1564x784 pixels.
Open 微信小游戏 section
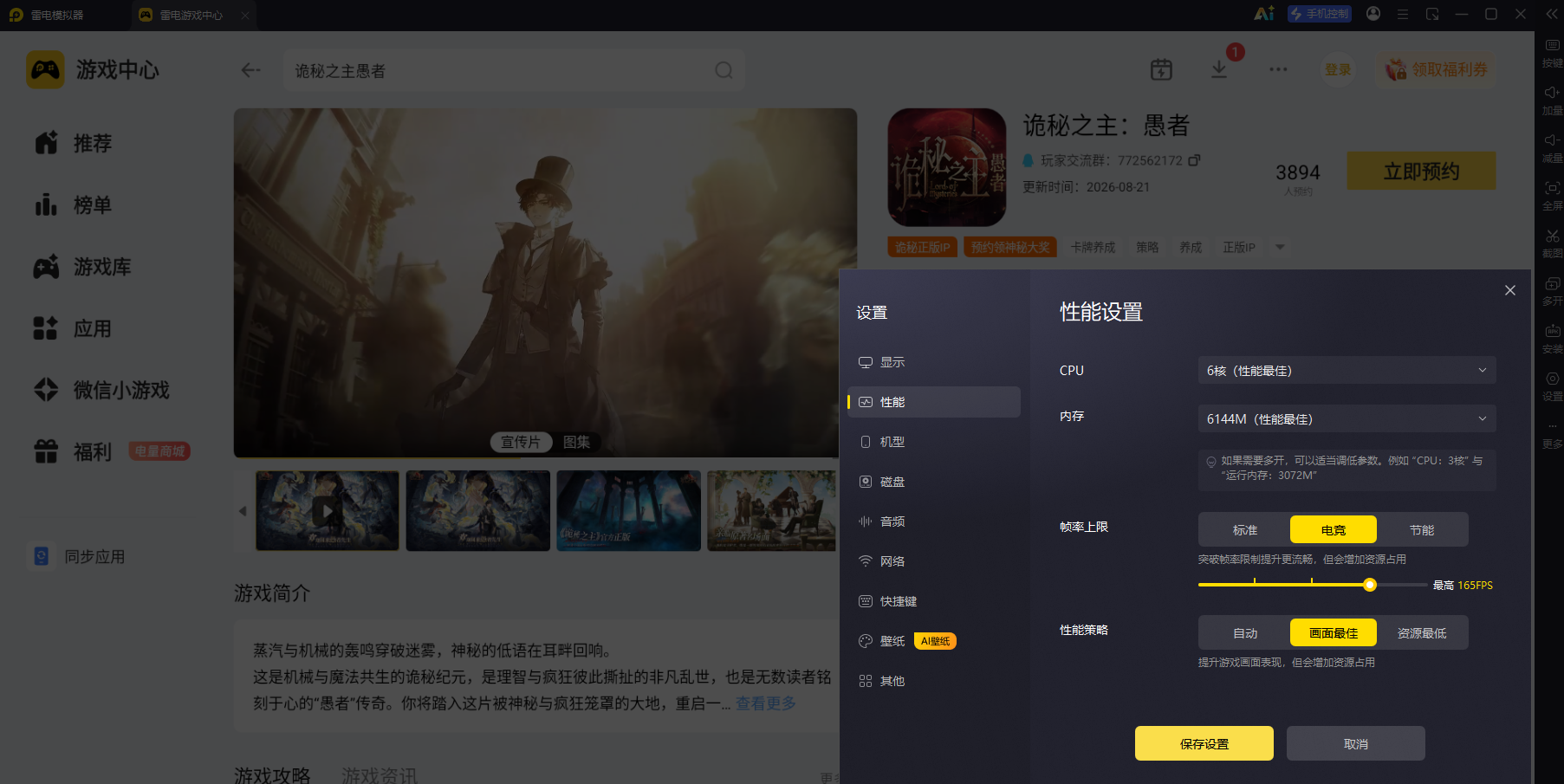(101, 390)
